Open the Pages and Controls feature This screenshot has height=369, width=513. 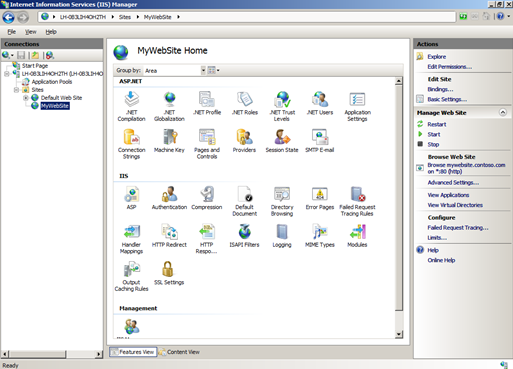click(x=207, y=144)
